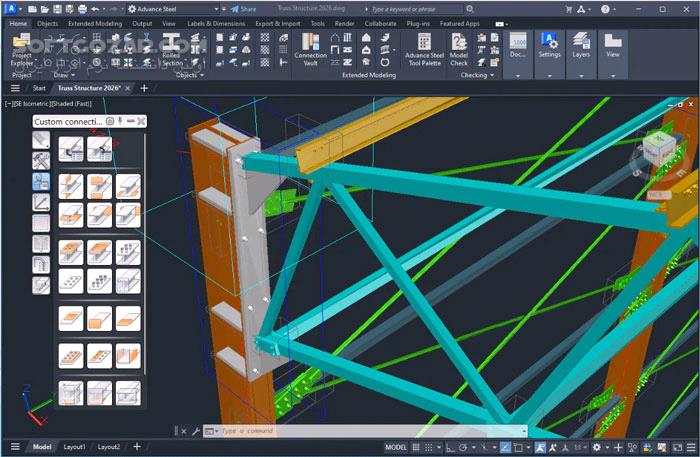Pin the Custom connections palette with auto-hide
Image resolution: width=700 pixels, height=457 pixels.
pos(120,121)
